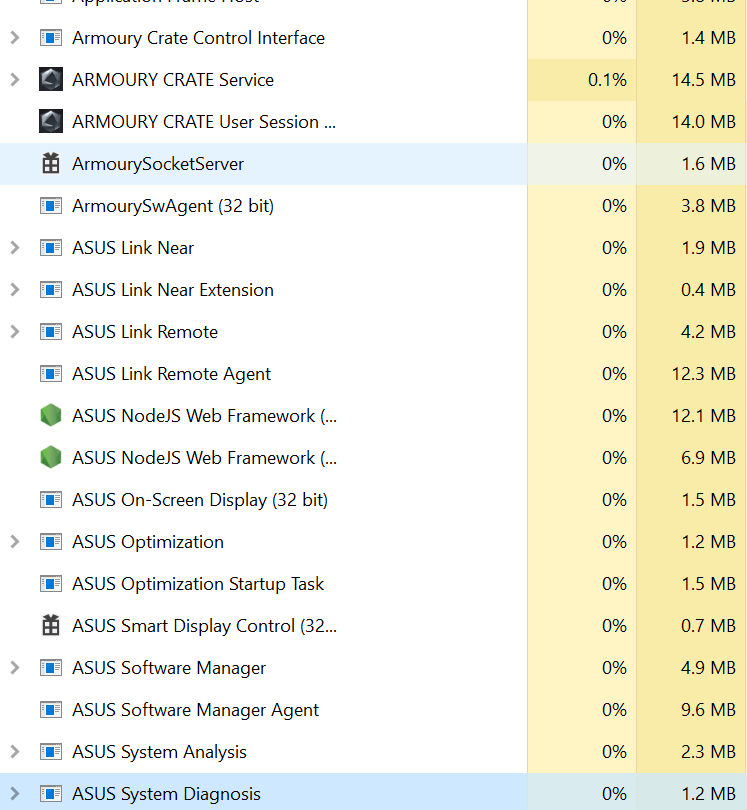747x810 pixels.
Task: Click the ASUS System Analysis icon
Action: point(51,752)
